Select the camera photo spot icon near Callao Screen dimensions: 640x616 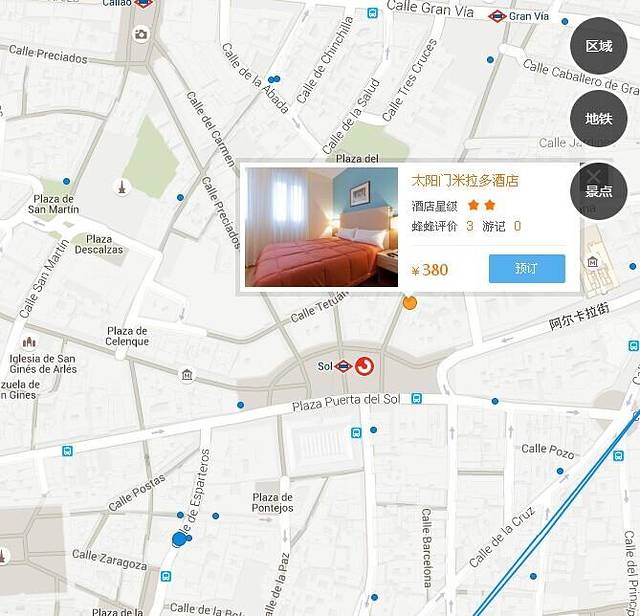pos(141,35)
